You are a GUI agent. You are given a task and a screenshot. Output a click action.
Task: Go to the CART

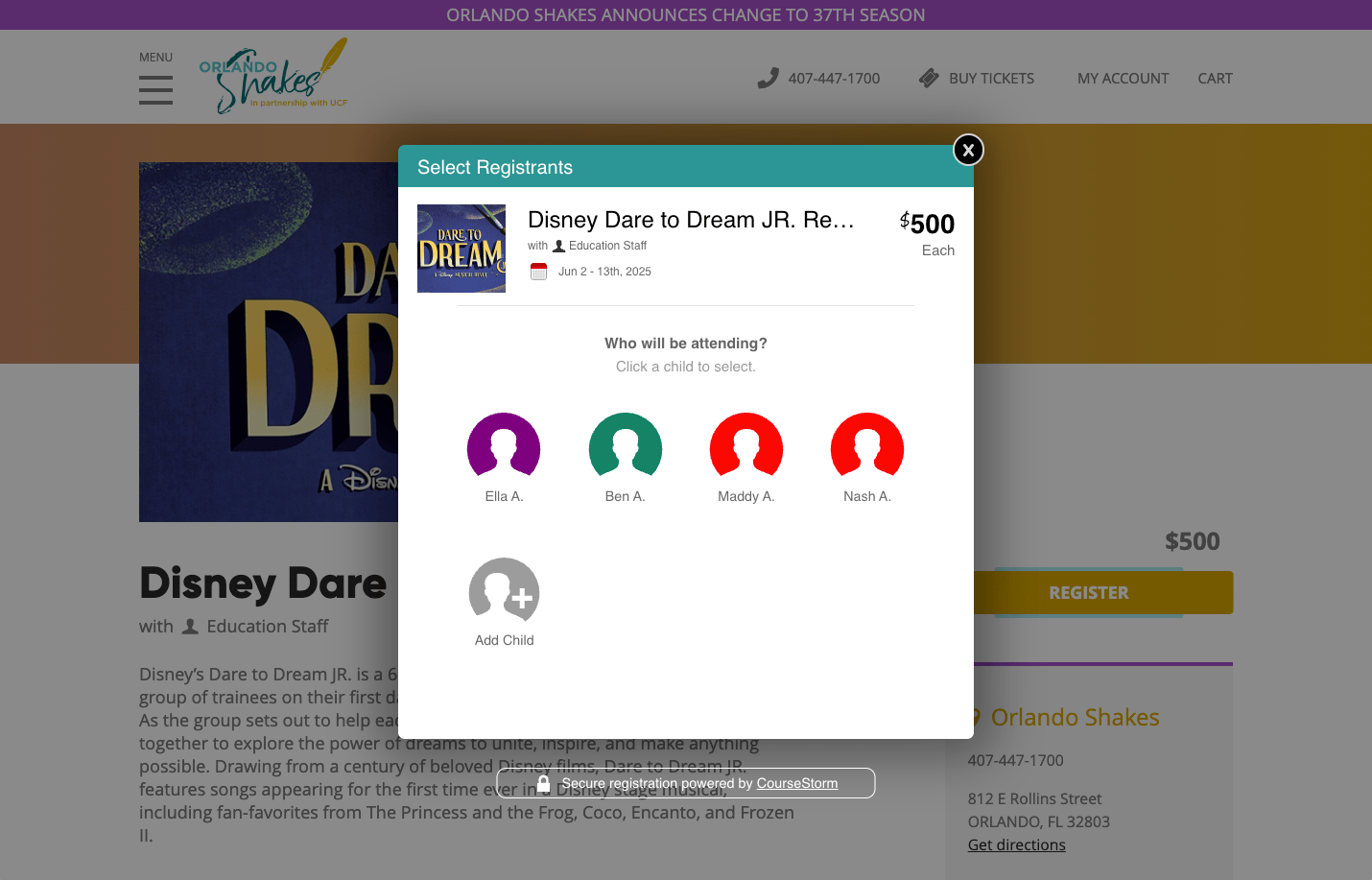point(1215,79)
